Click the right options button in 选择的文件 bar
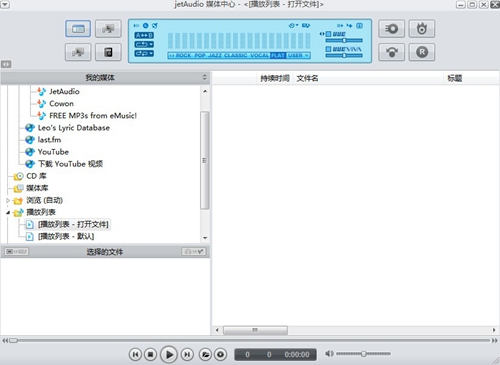 194,252
